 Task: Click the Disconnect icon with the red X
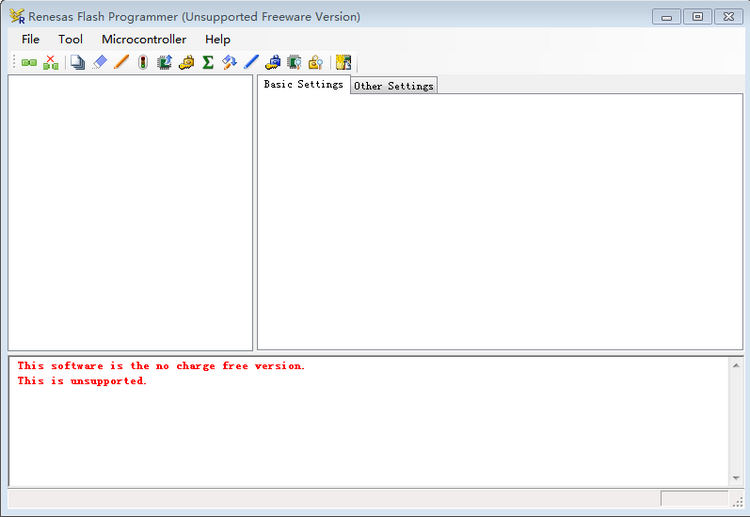pyautogui.click(x=51, y=62)
